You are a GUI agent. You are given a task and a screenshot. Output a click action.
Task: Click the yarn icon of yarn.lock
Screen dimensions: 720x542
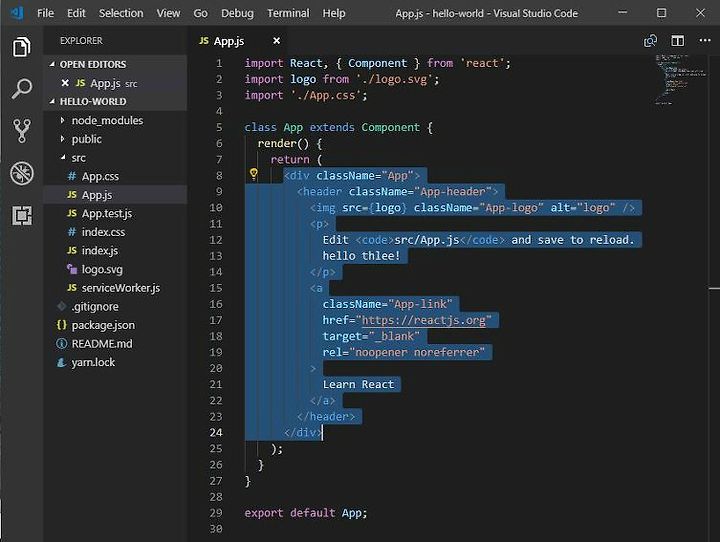pos(62,362)
